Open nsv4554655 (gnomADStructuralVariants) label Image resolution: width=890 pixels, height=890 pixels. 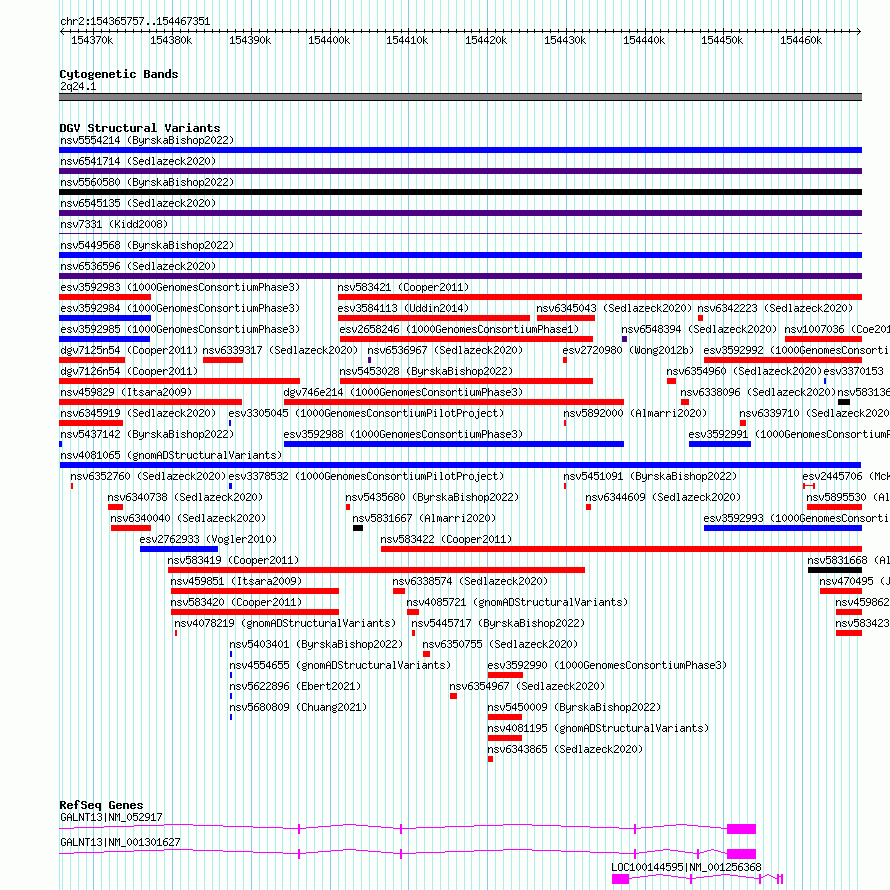coord(339,665)
